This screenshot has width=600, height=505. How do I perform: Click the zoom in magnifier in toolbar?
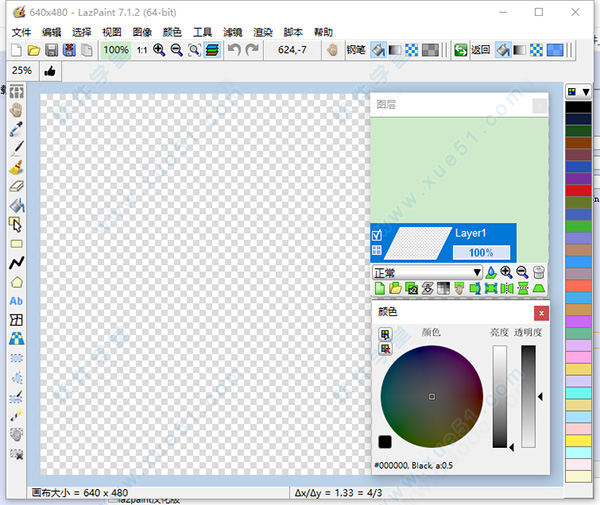click(159, 50)
